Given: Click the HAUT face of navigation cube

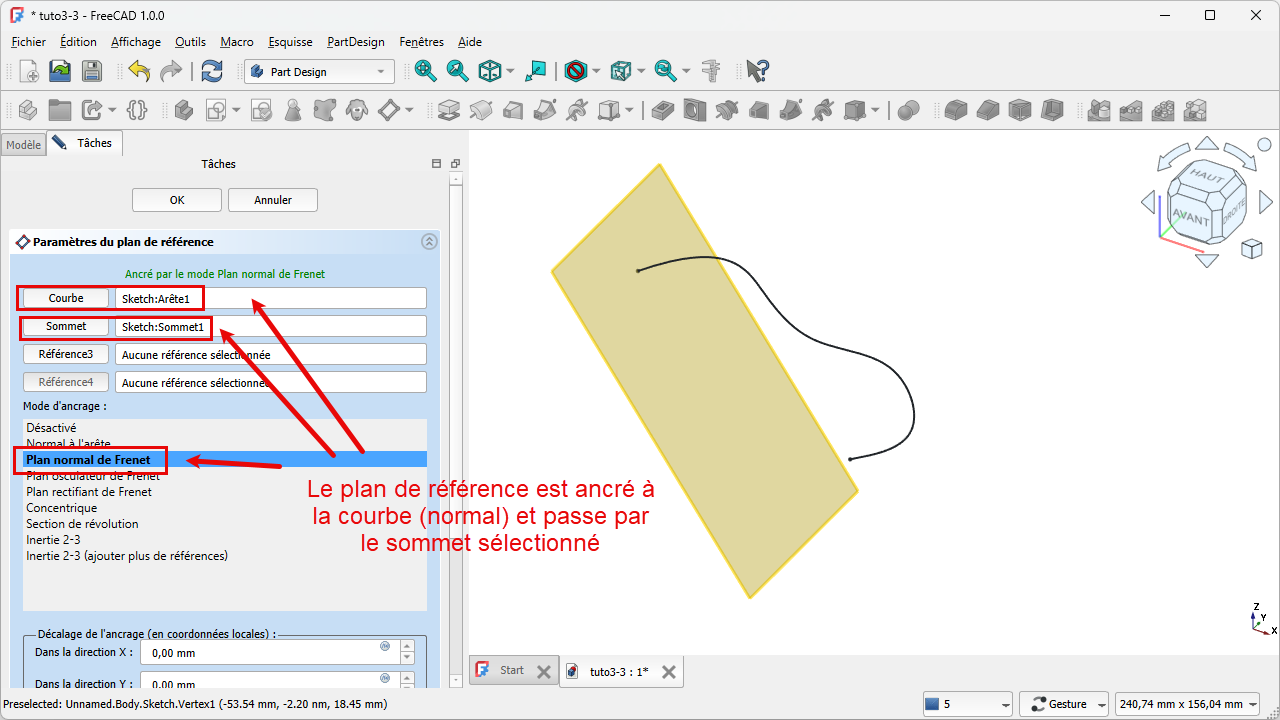Looking at the screenshot, I should pos(1206,177).
